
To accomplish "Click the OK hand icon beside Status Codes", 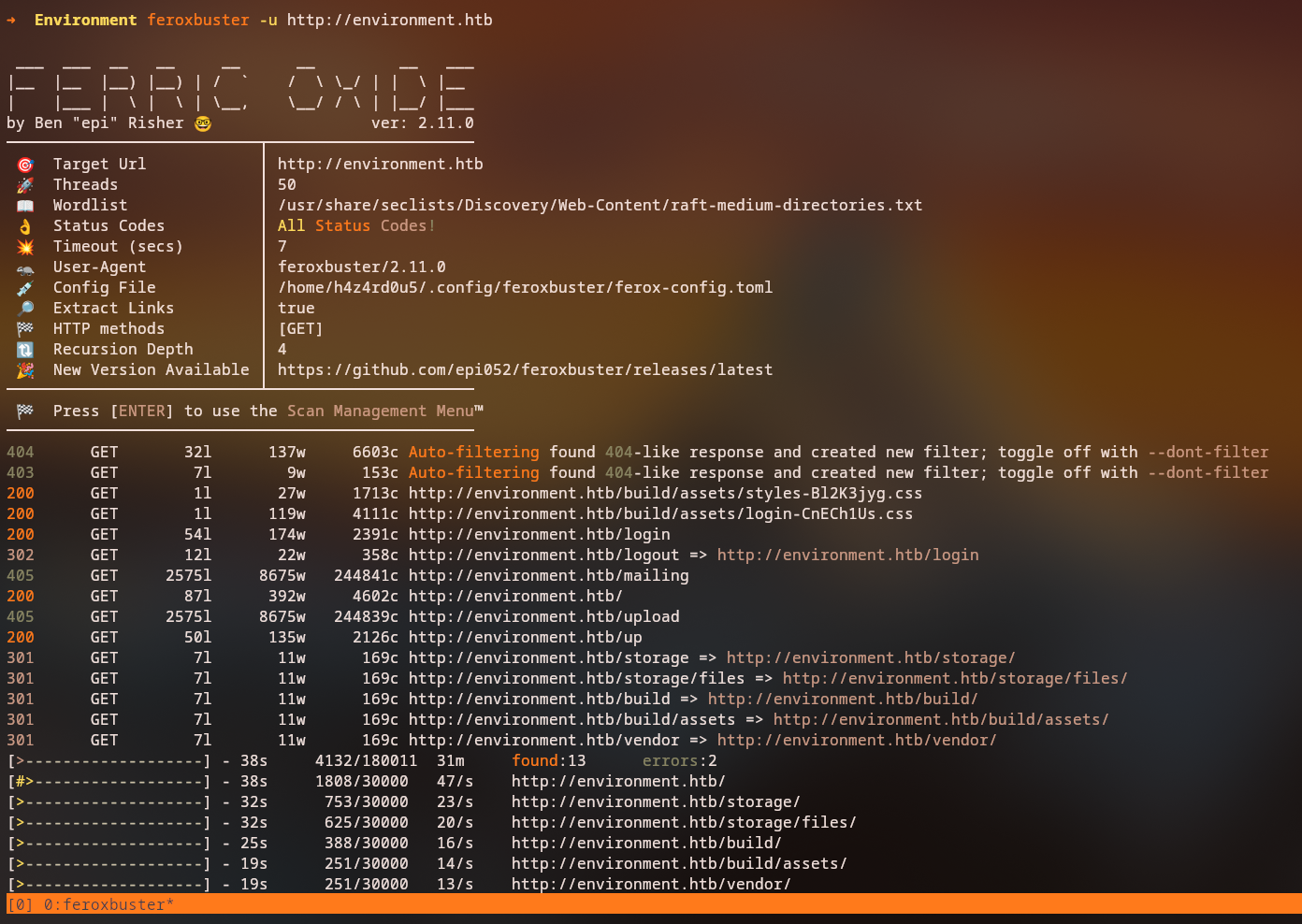I will 25,226.
